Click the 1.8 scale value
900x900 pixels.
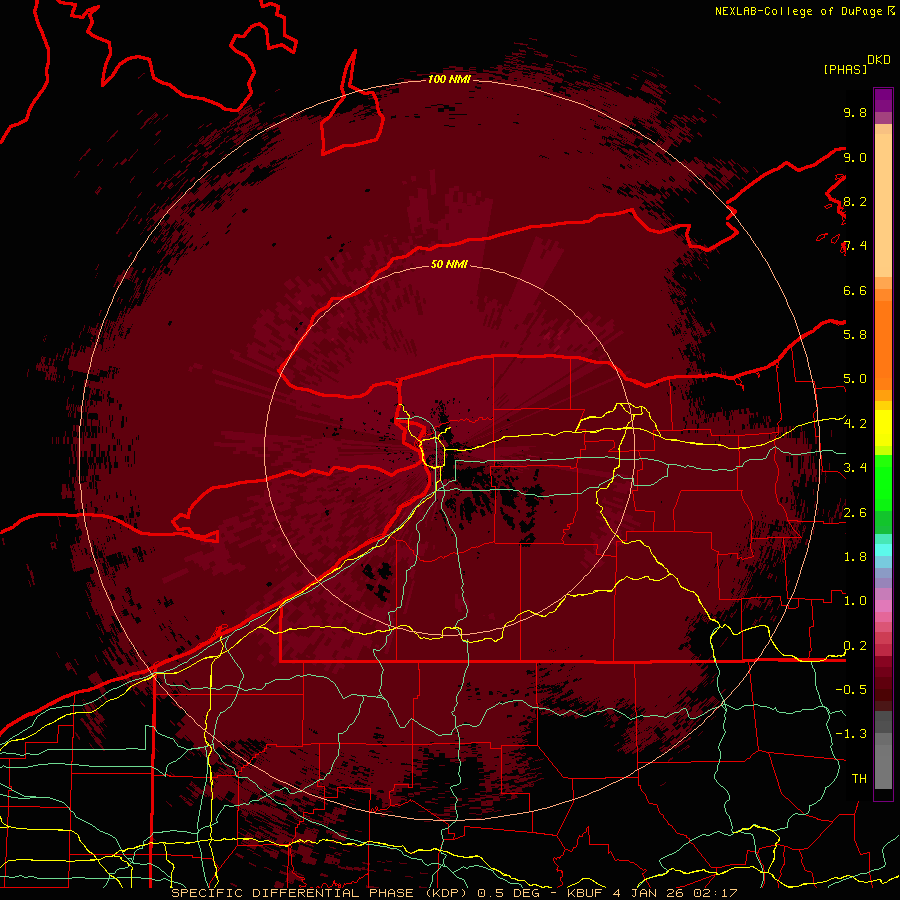click(855, 557)
